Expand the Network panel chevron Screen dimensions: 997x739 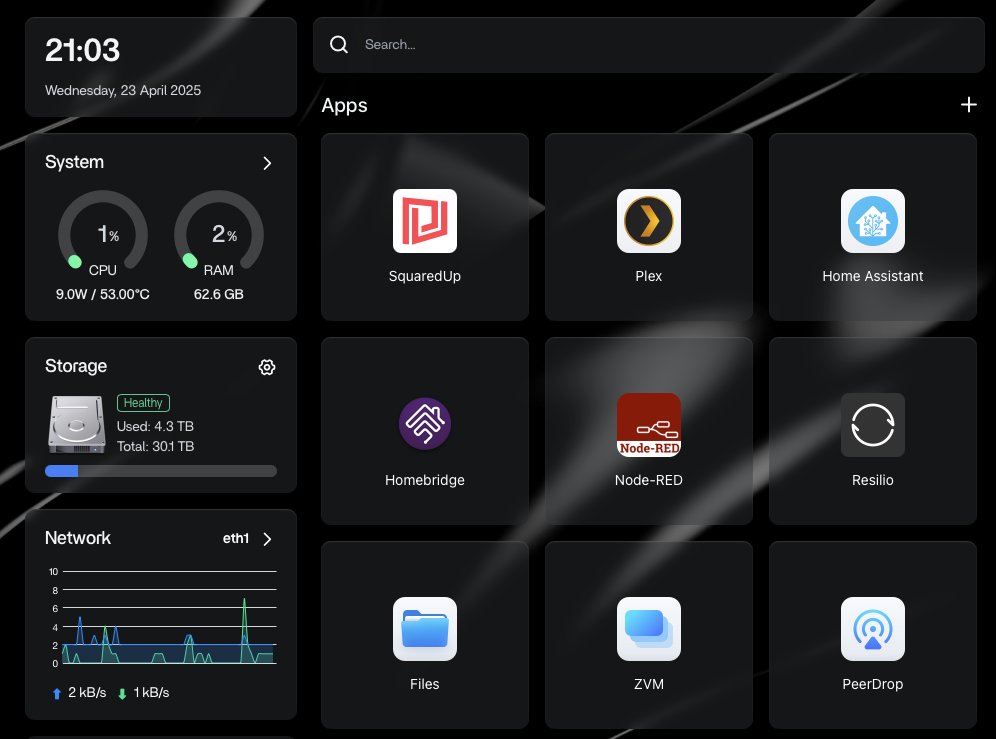point(267,539)
